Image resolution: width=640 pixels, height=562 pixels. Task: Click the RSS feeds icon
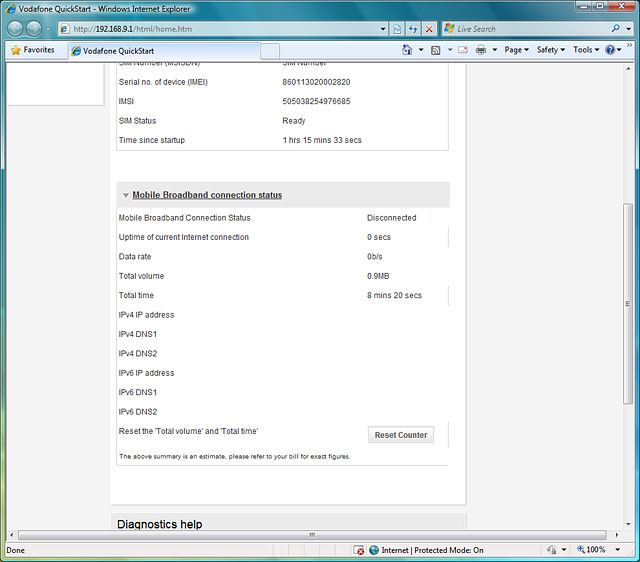click(x=437, y=50)
